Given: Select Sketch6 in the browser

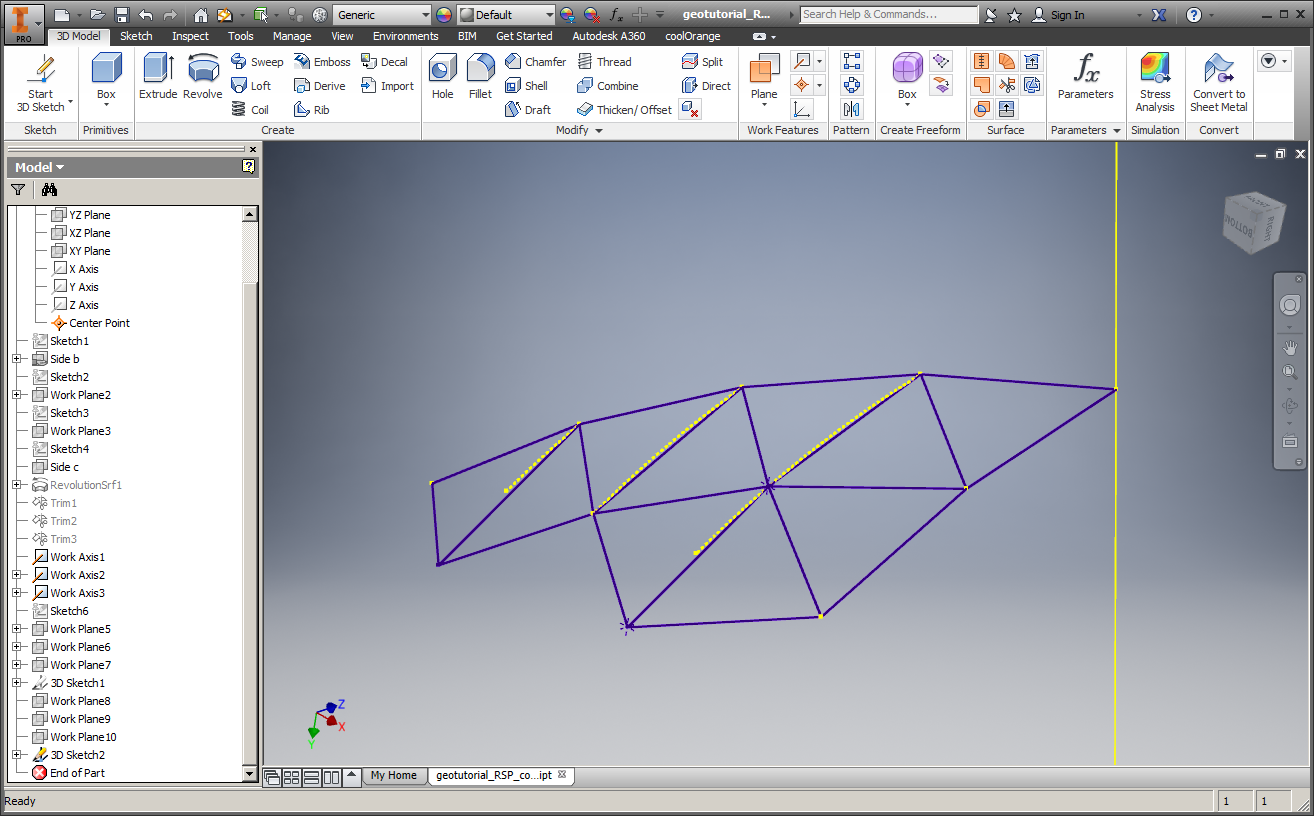Looking at the screenshot, I should (69, 611).
